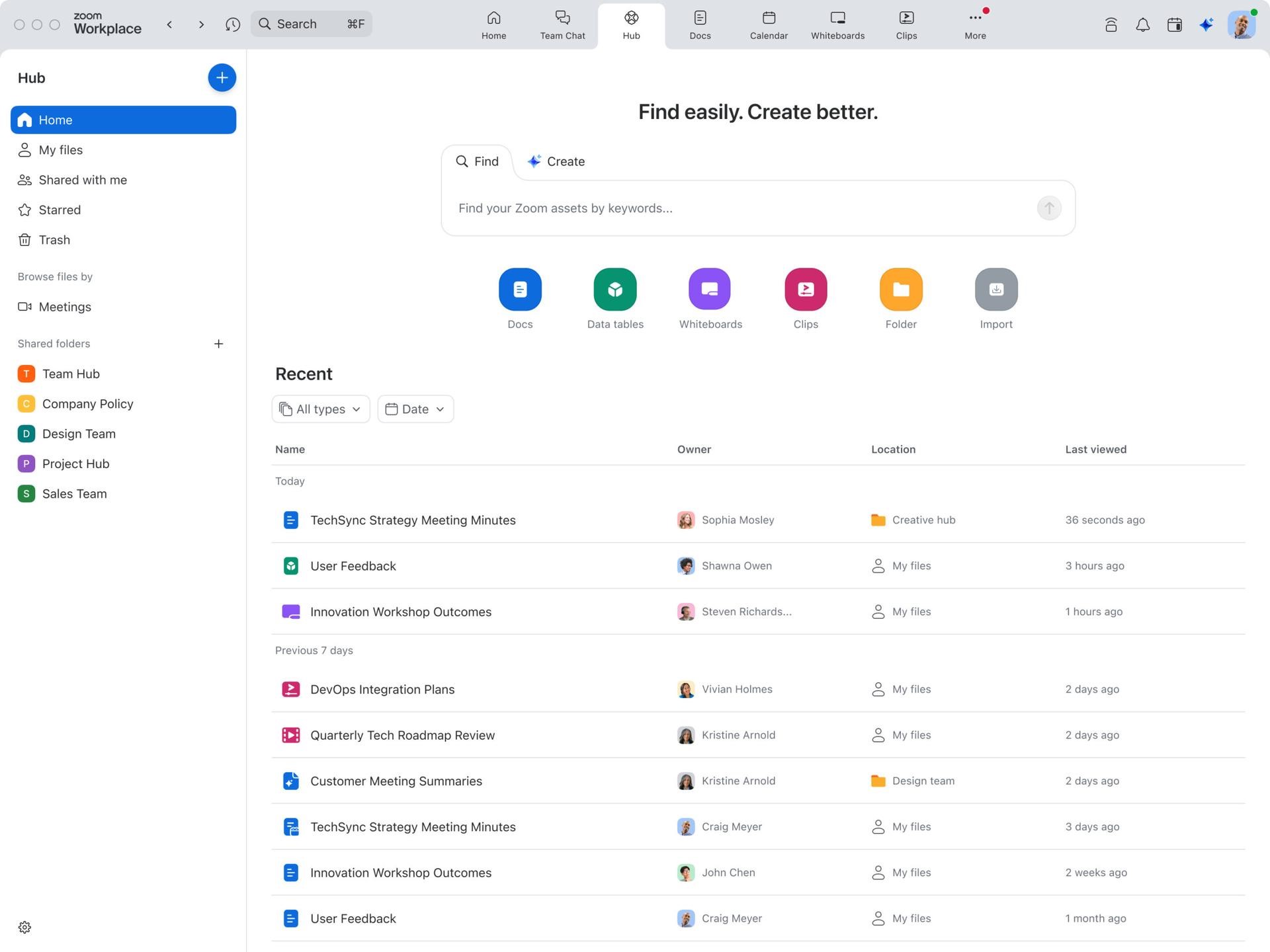Click the Import files icon
This screenshot has height=952, width=1270.
(x=995, y=289)
